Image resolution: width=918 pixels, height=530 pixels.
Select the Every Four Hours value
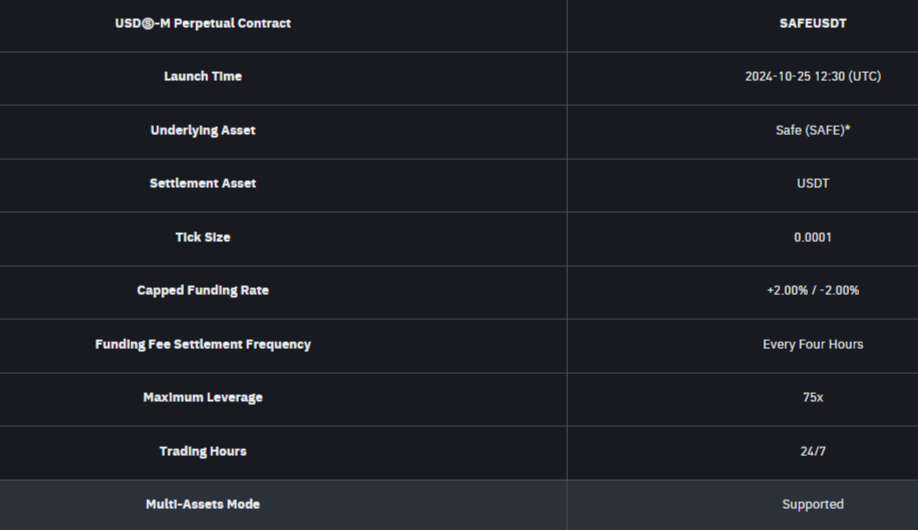point(813,344)
